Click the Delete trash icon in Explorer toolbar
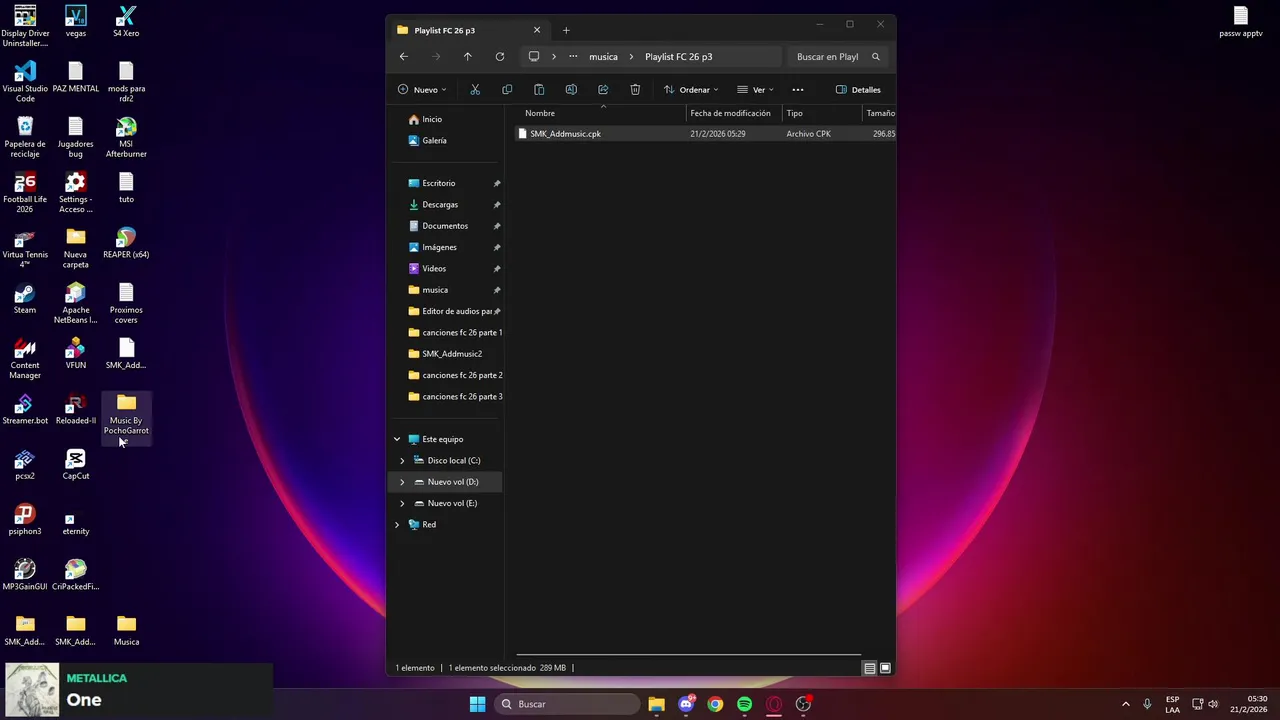 [635, 90]
